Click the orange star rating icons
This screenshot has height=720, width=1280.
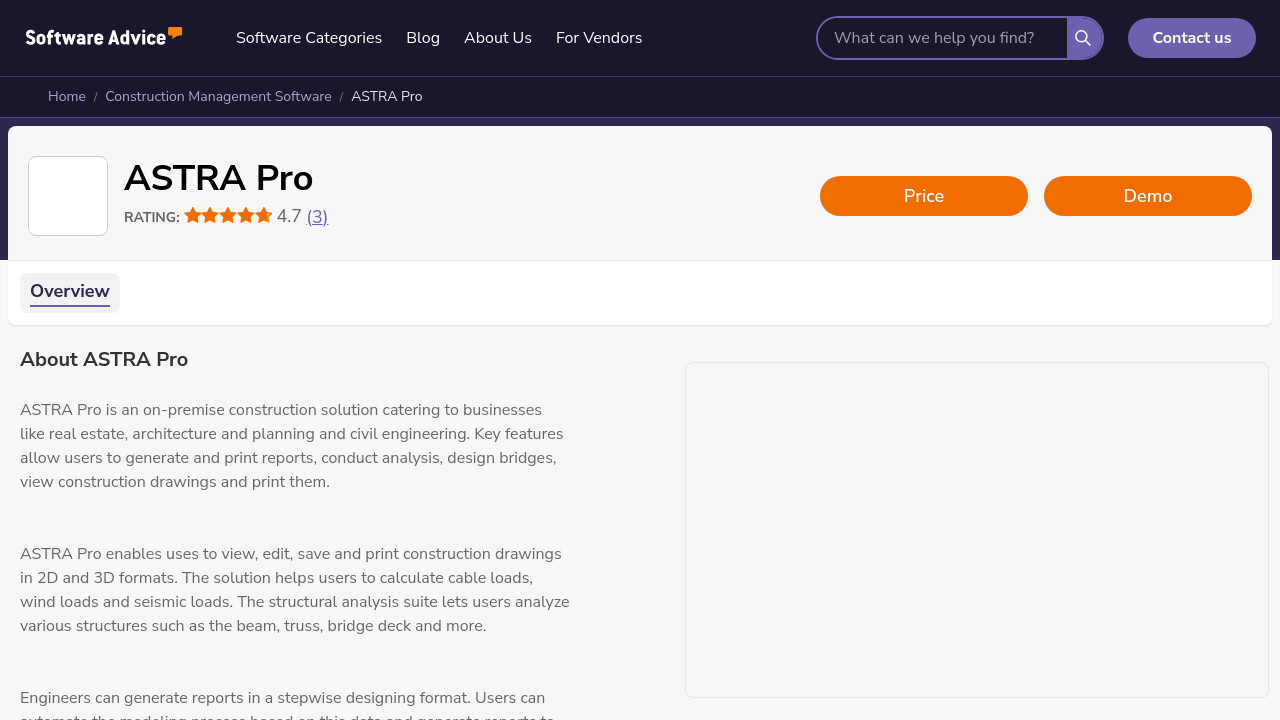coord(228,216)
